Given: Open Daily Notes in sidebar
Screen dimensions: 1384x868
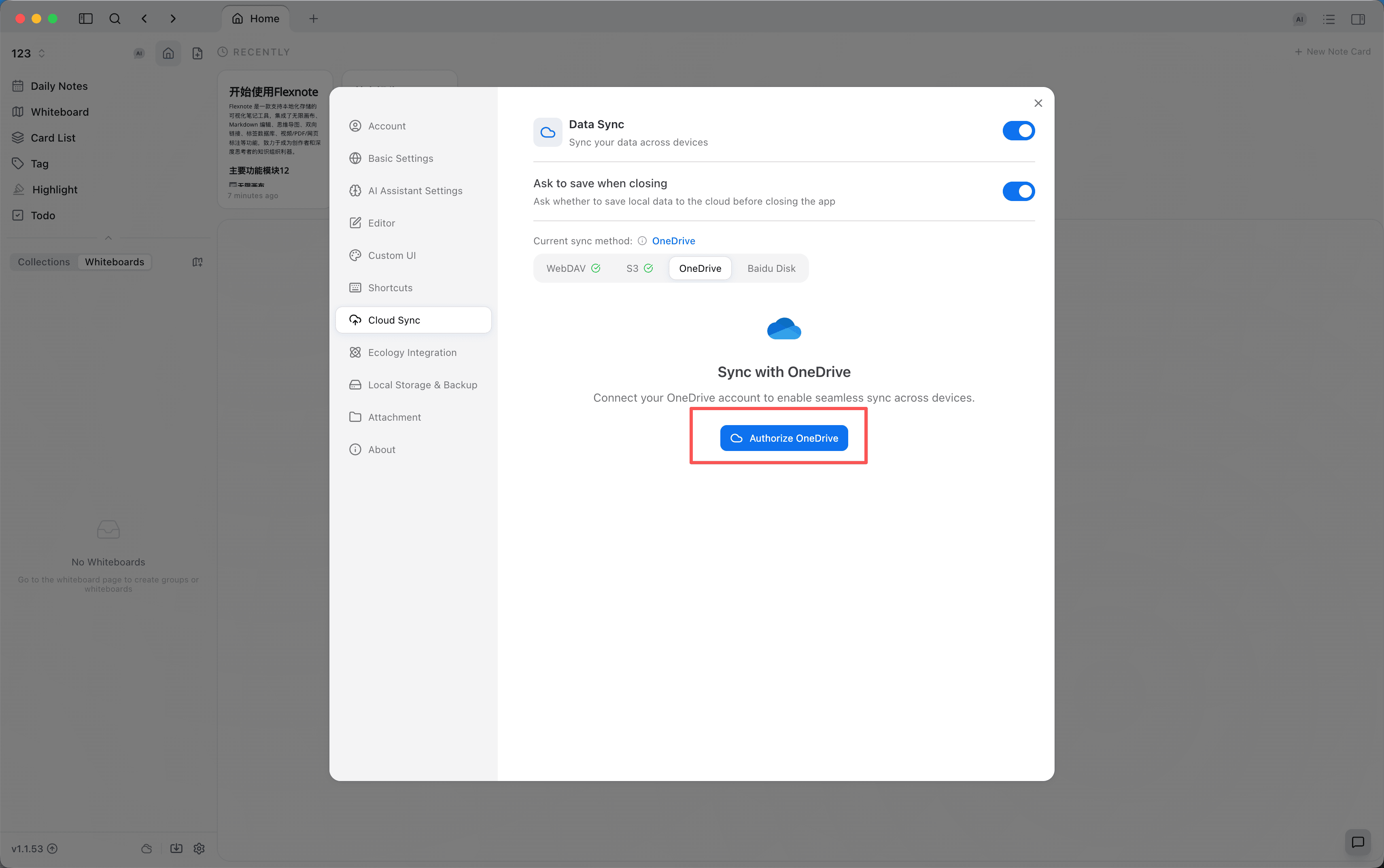Looking at the screenshot, I should (x=59, y=86).
